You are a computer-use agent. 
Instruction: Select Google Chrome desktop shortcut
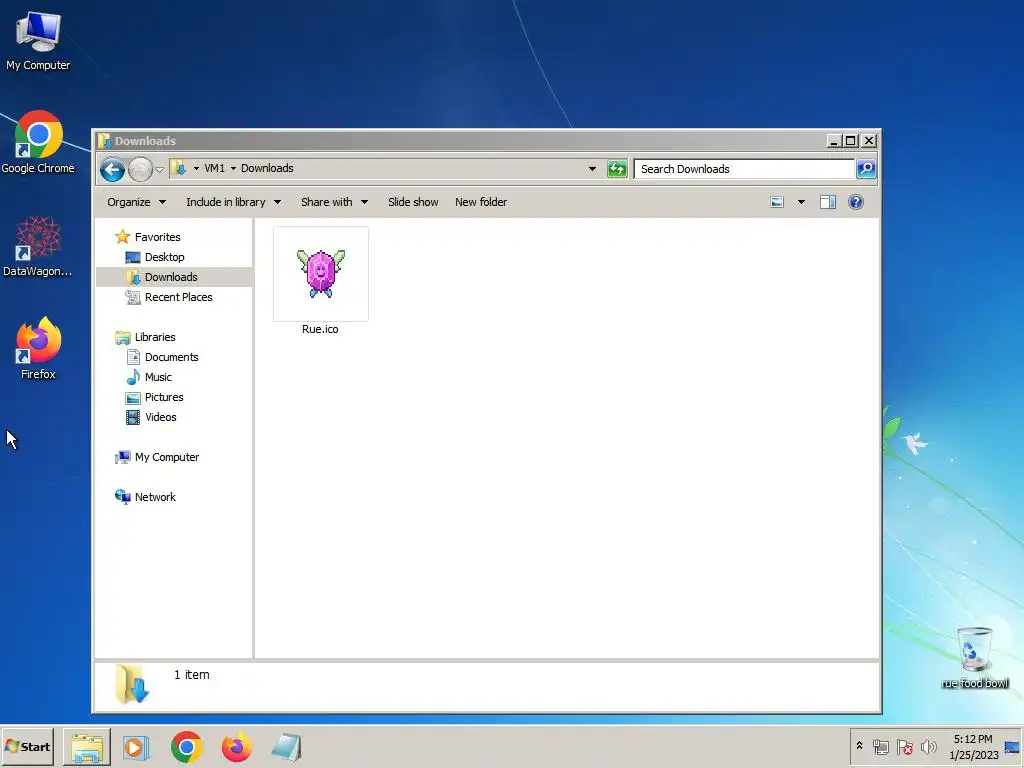(38, 142)
